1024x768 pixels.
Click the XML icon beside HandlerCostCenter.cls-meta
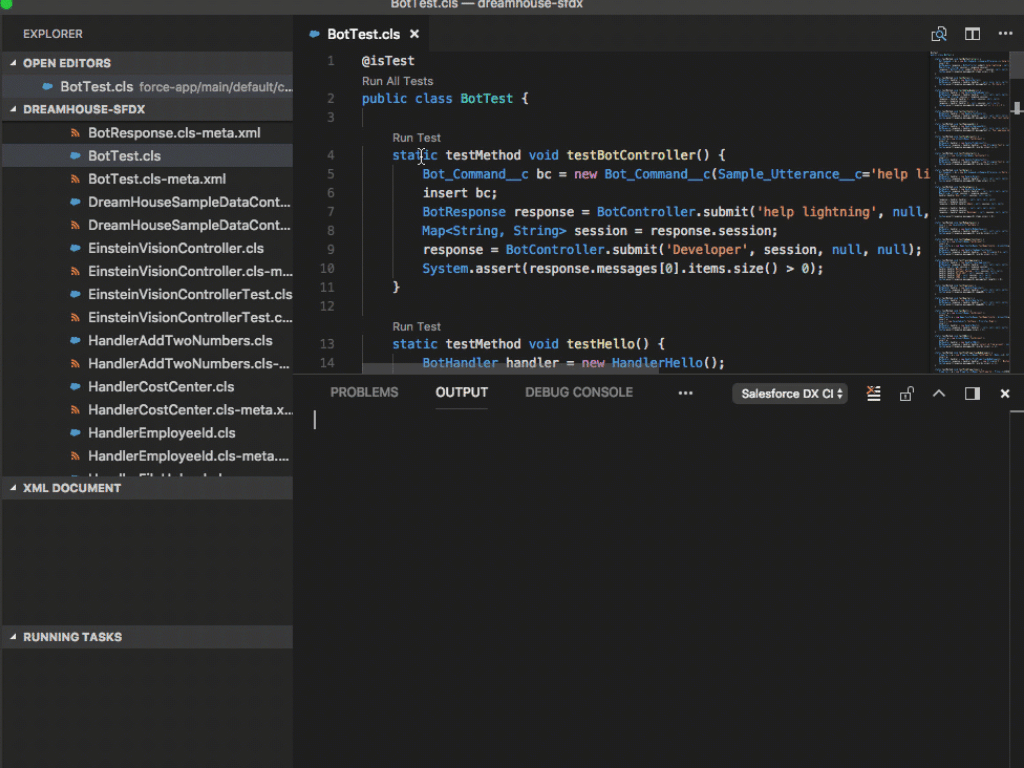click(75, 410)
